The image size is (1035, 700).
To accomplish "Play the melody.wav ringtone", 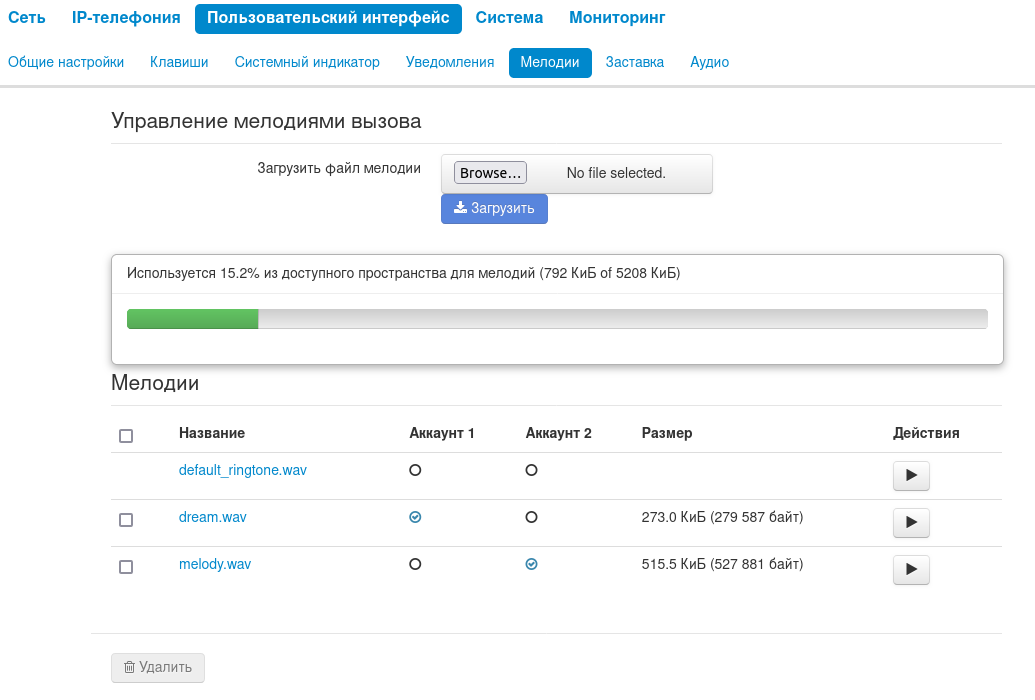I will (911, 570).
